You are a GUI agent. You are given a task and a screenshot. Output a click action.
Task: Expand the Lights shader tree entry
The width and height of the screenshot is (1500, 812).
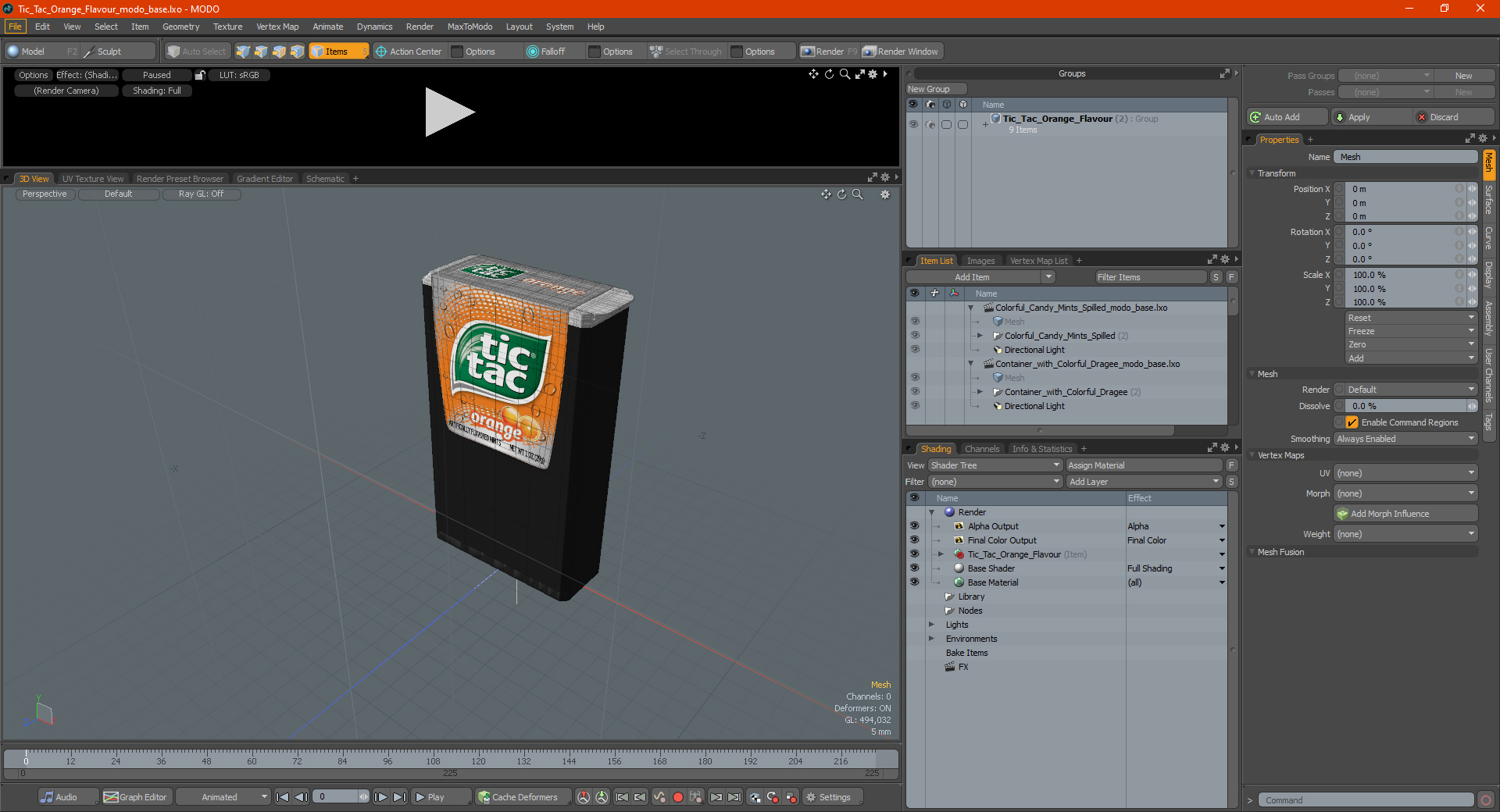tap(931, 625)
